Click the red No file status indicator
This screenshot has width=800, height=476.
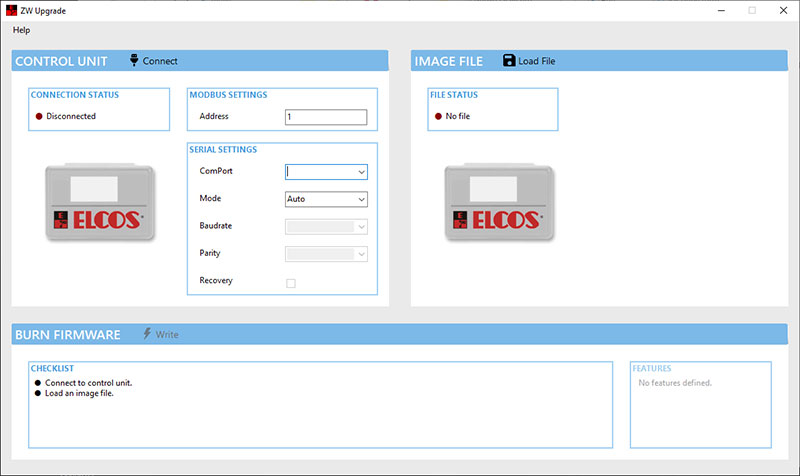[438, 116]
